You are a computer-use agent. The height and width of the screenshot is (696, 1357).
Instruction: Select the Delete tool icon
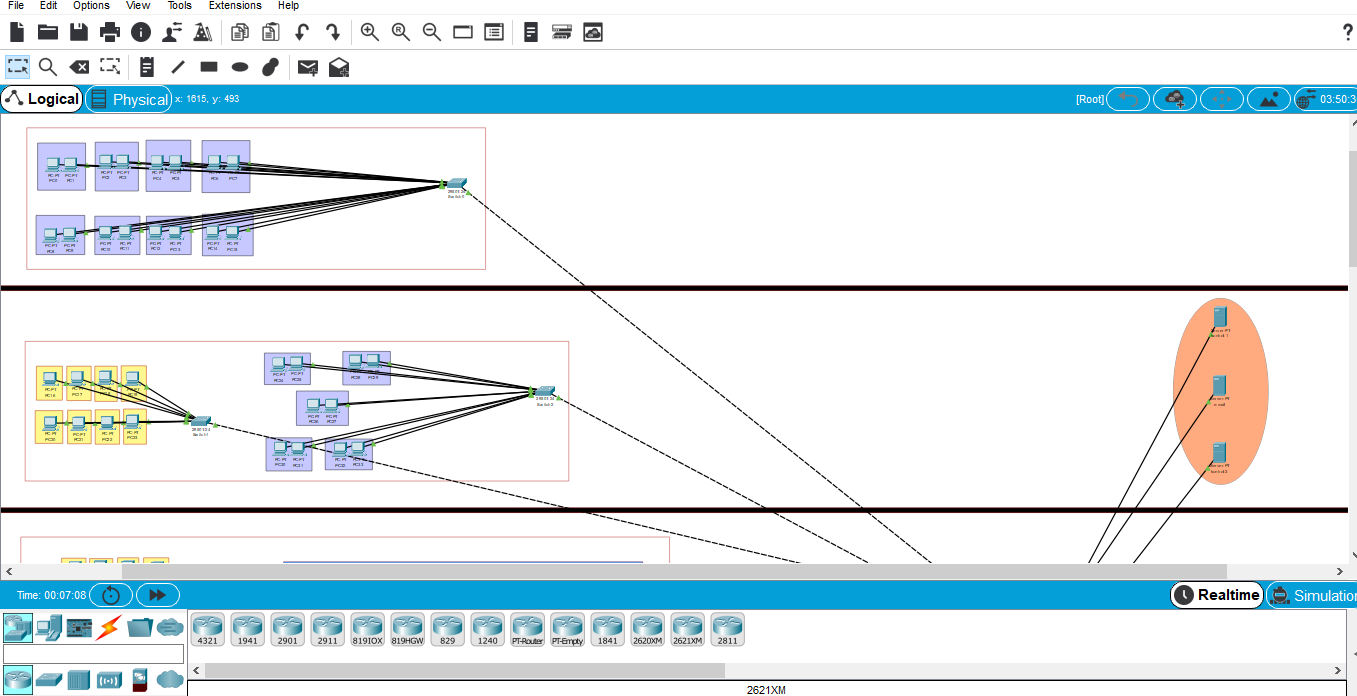(x=78, y=67)
